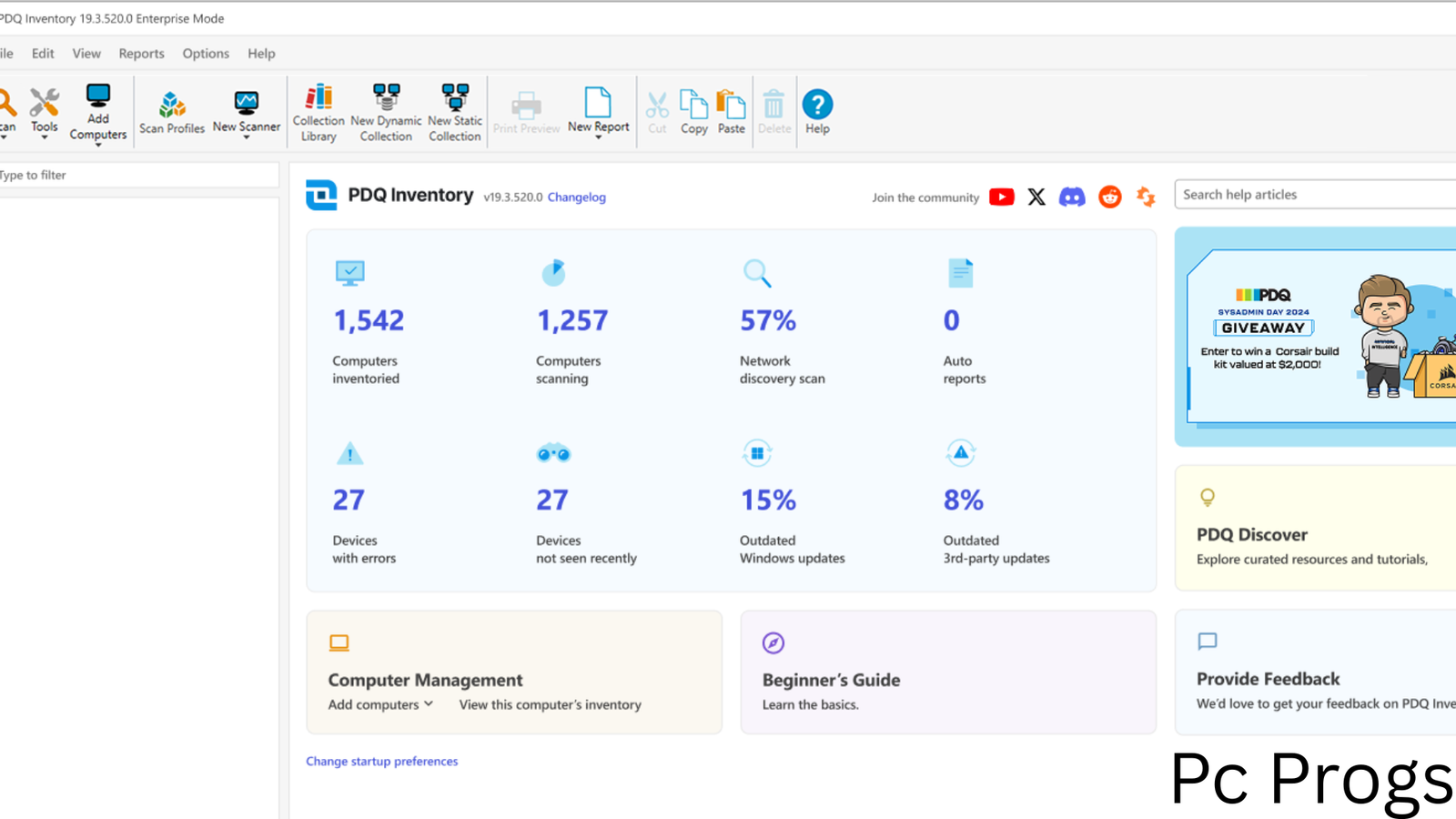The width and height of the screenshot is (1456, 819).
Task: Click the 1,542 Computers inventoried value
Action: pos(369,320)
